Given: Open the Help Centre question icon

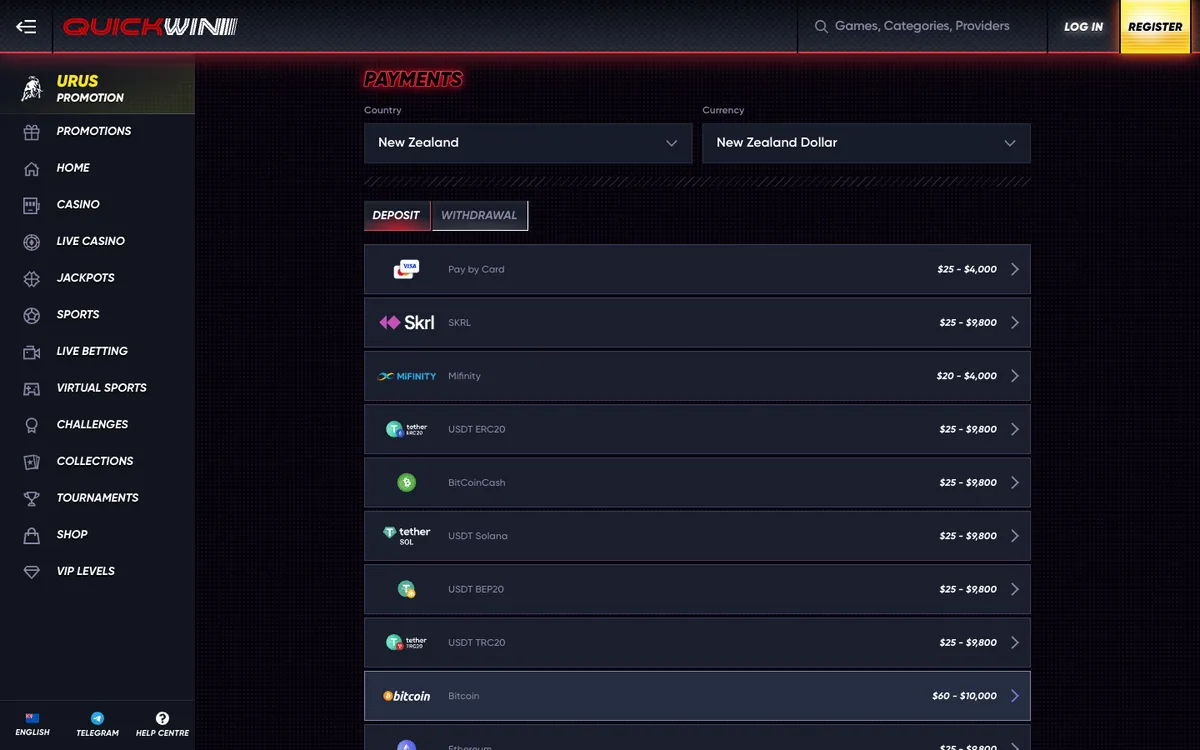Looking at the screenshot, I should (162, 718).
